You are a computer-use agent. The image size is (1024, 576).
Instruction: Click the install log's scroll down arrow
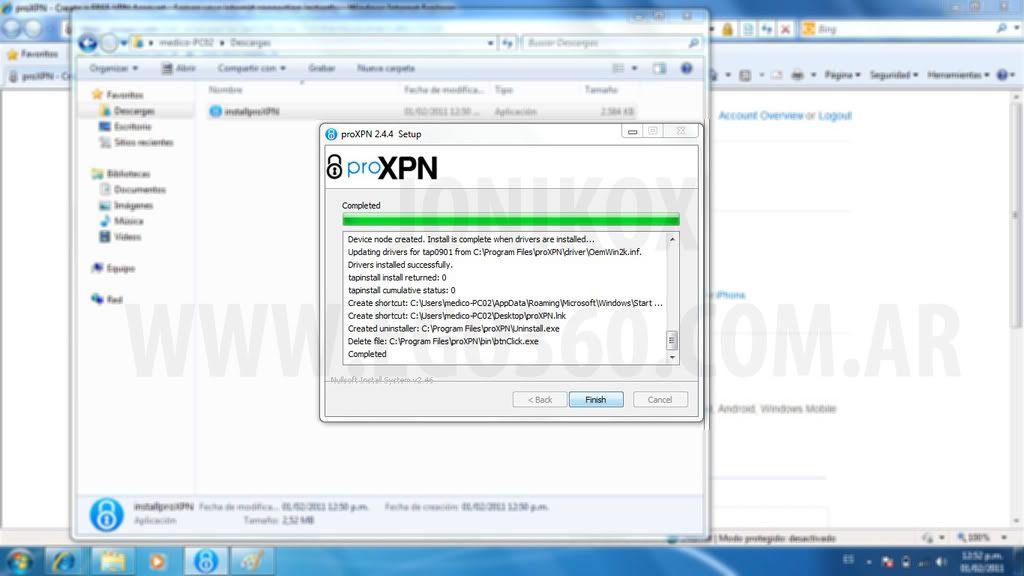(672, 357)
